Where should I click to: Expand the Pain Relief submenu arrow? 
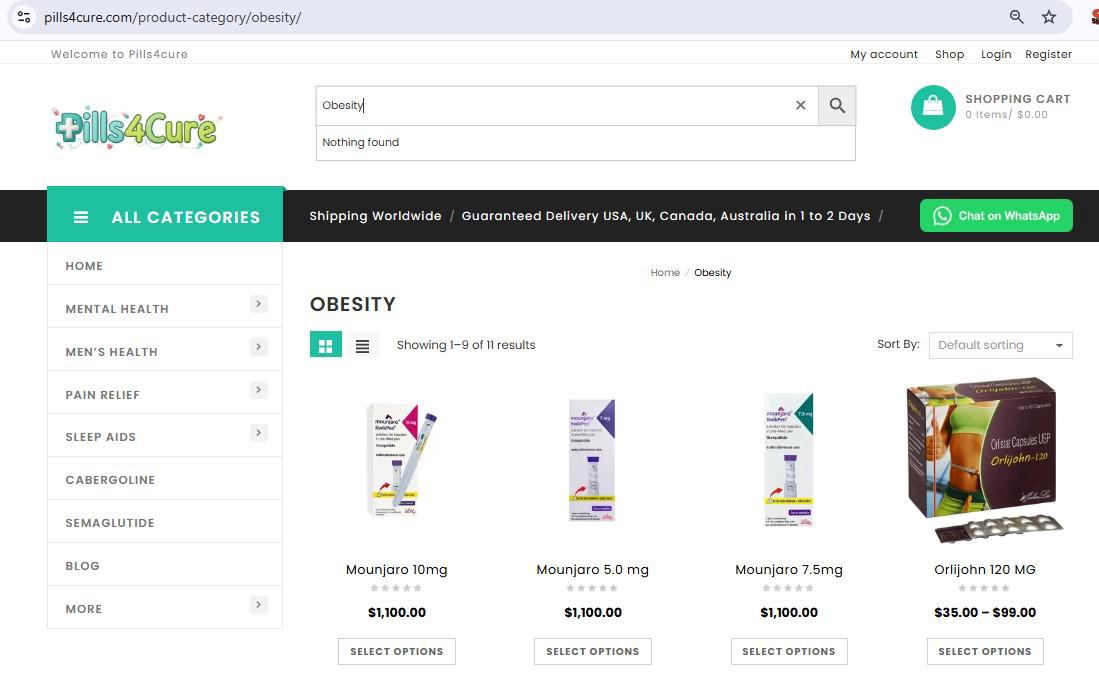tap(258, 390)
